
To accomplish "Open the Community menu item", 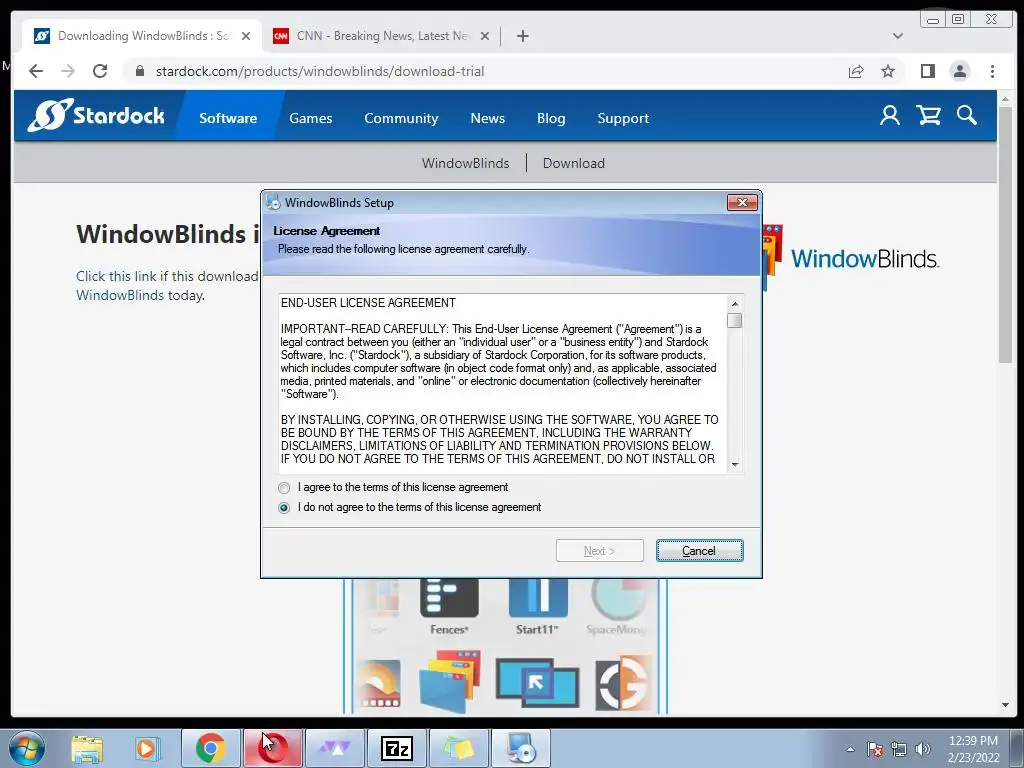I will pyautogui.click(x=401, y=118).
